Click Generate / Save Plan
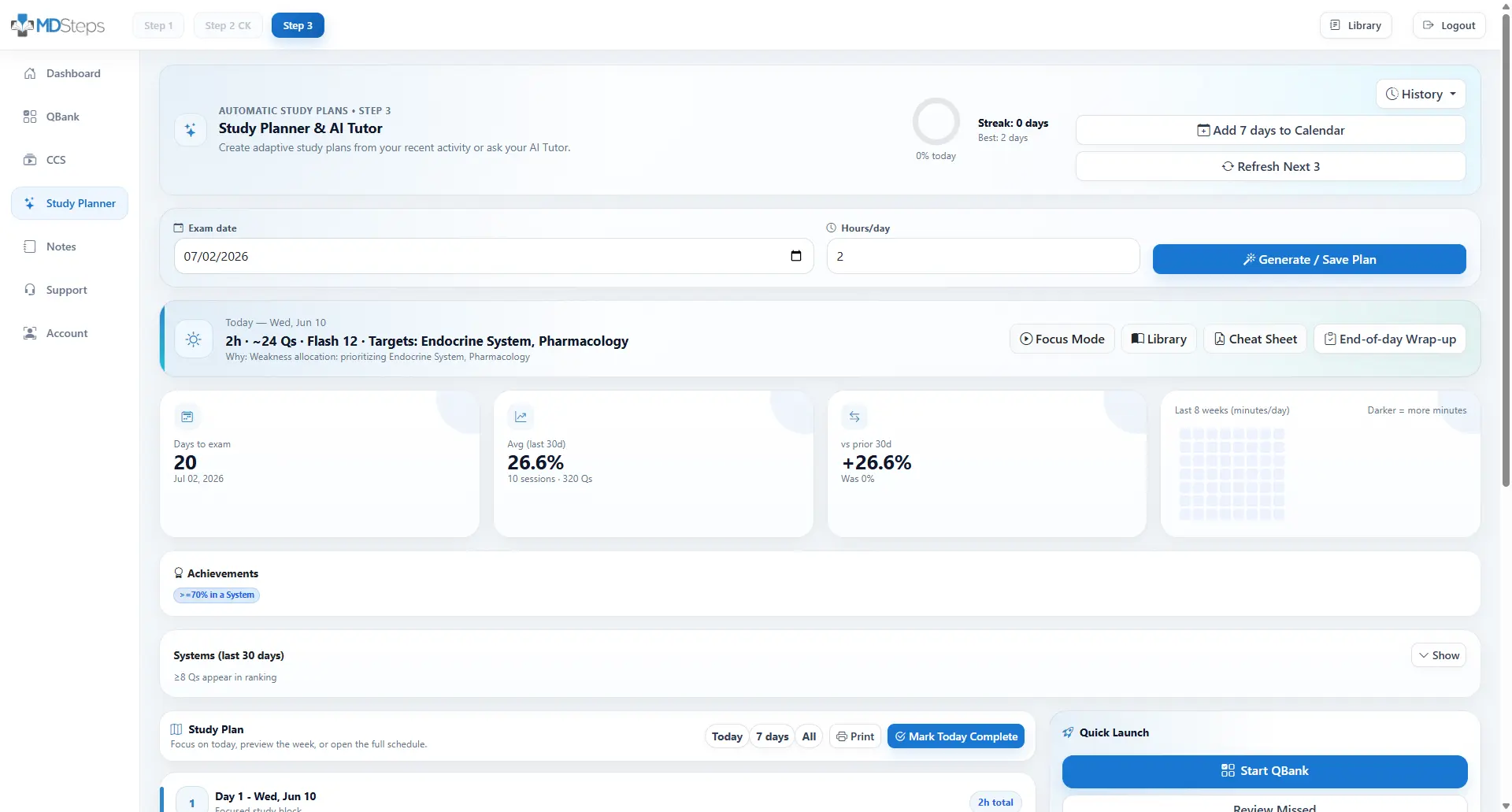This screenshot has width=1512, height=812. [x=1309, y=259]
